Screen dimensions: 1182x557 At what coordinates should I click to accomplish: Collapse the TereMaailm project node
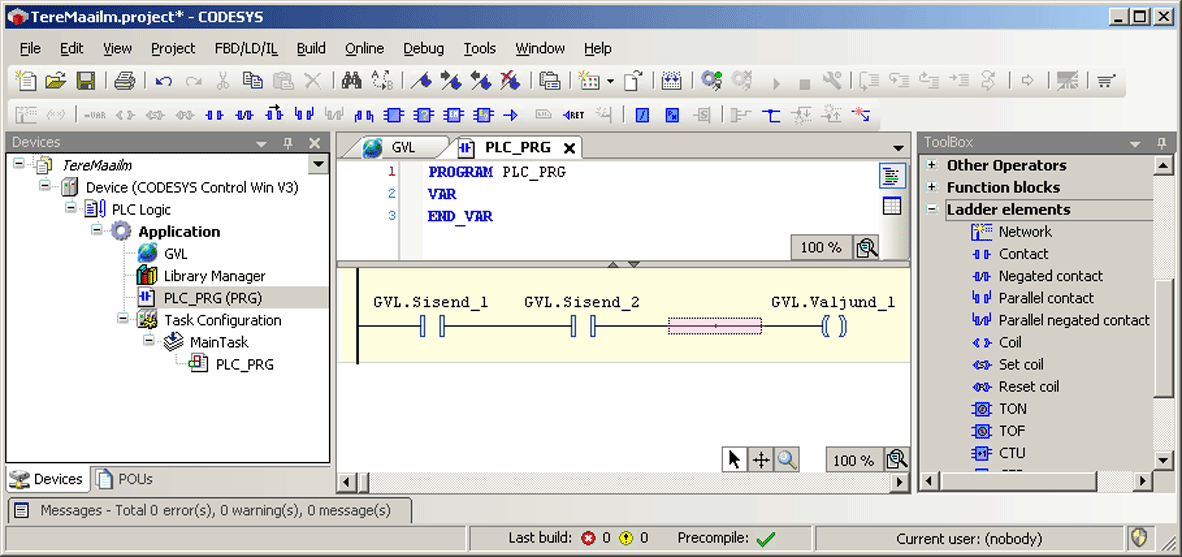pos(20,164)
